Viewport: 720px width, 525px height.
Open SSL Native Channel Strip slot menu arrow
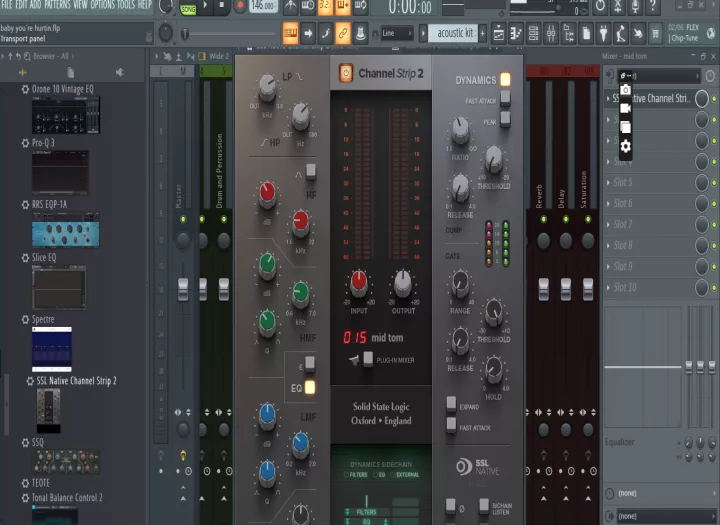pyautogui.click(x=608, y=98)
